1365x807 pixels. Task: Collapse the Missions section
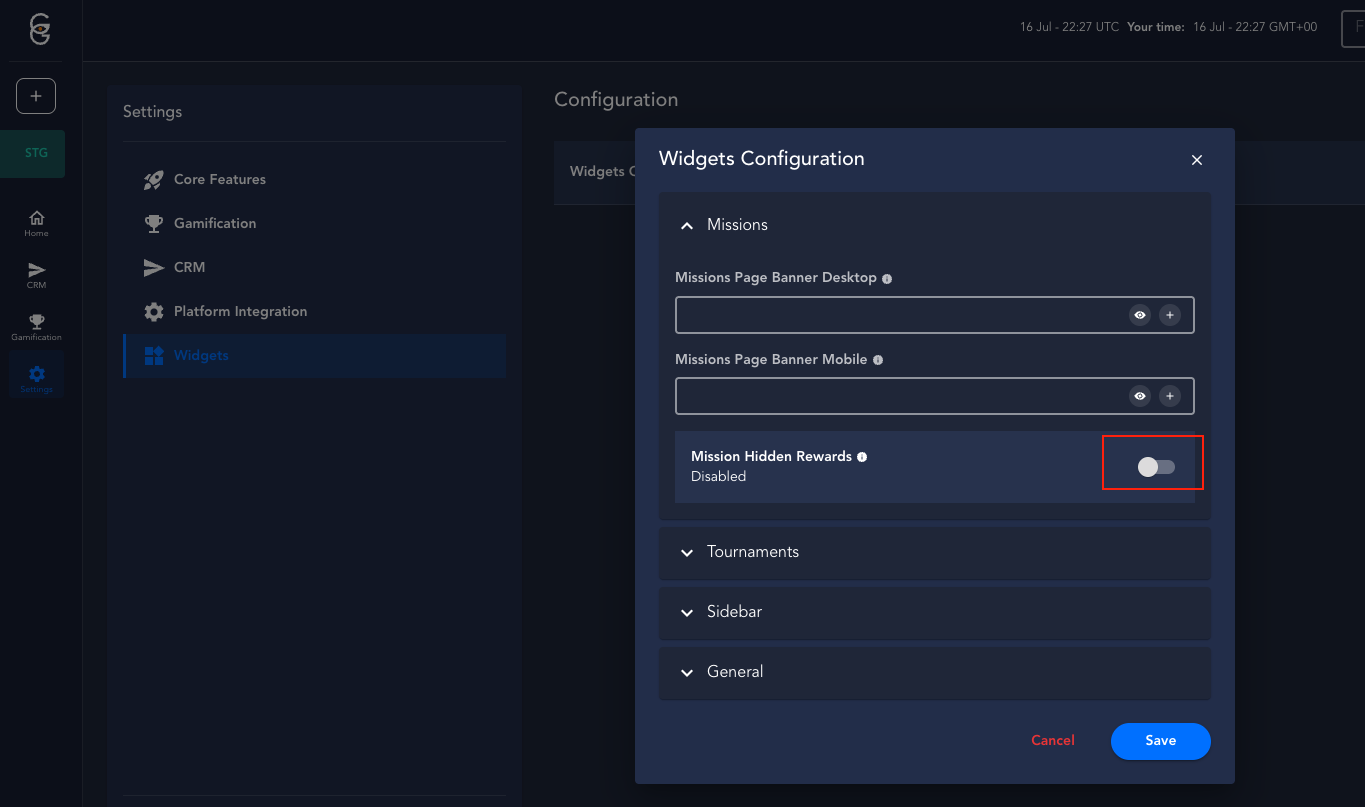pyautogui.click(x=687, y=226)
